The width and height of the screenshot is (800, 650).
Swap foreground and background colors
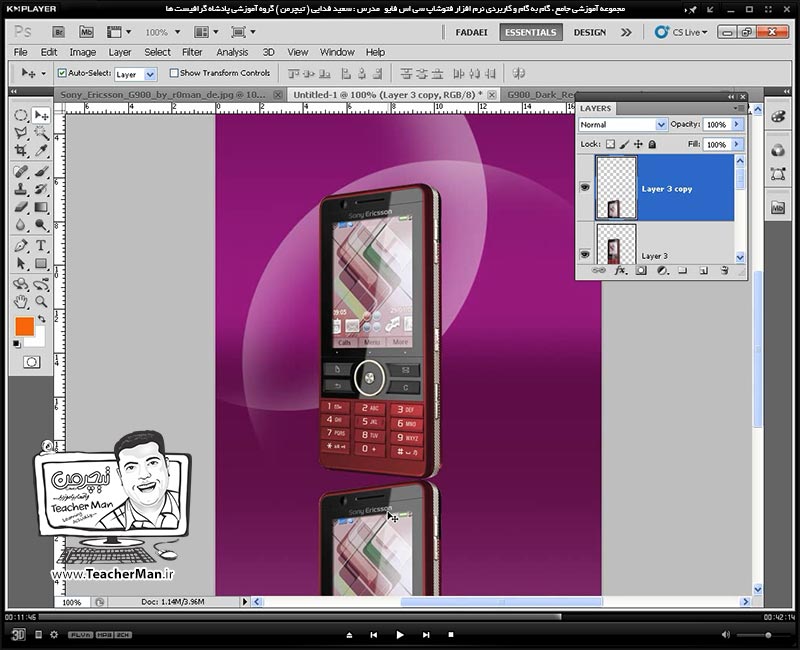[41, 318]
